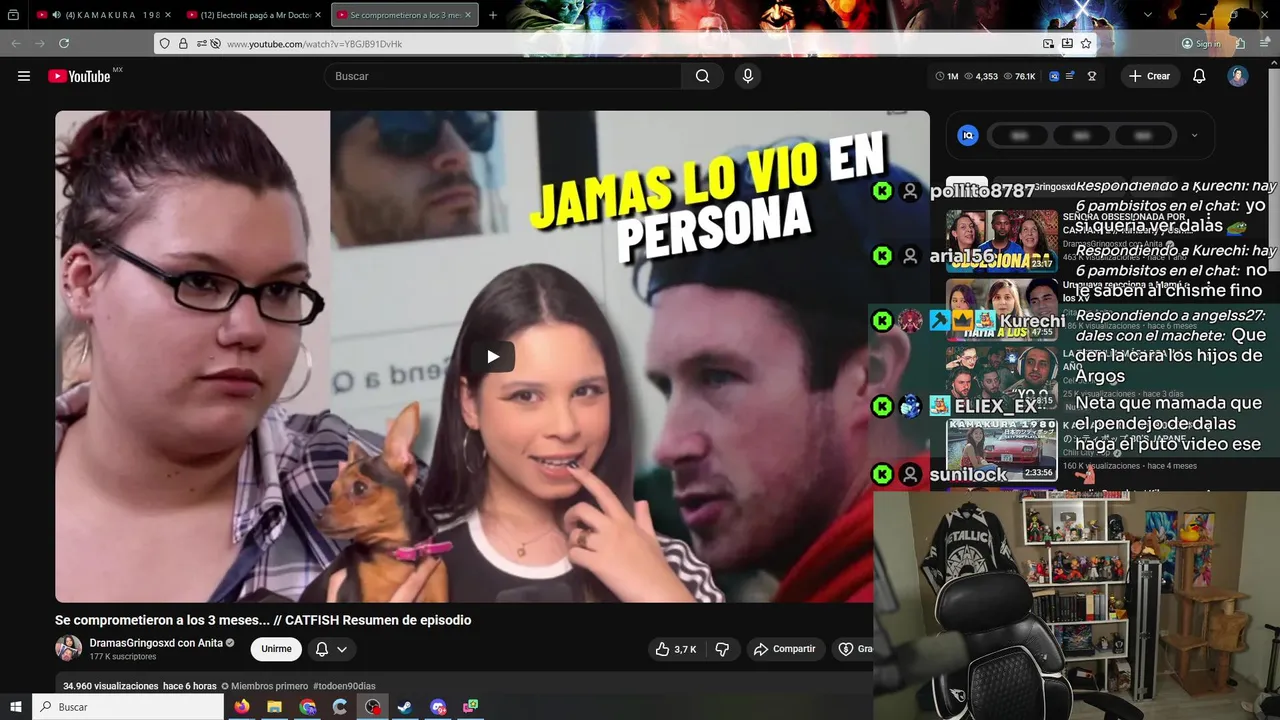The height and width of the screenshot is (720, 1280).
Task: Expand the IQ extension panel chevron
Action: [x=1194, y=135]
